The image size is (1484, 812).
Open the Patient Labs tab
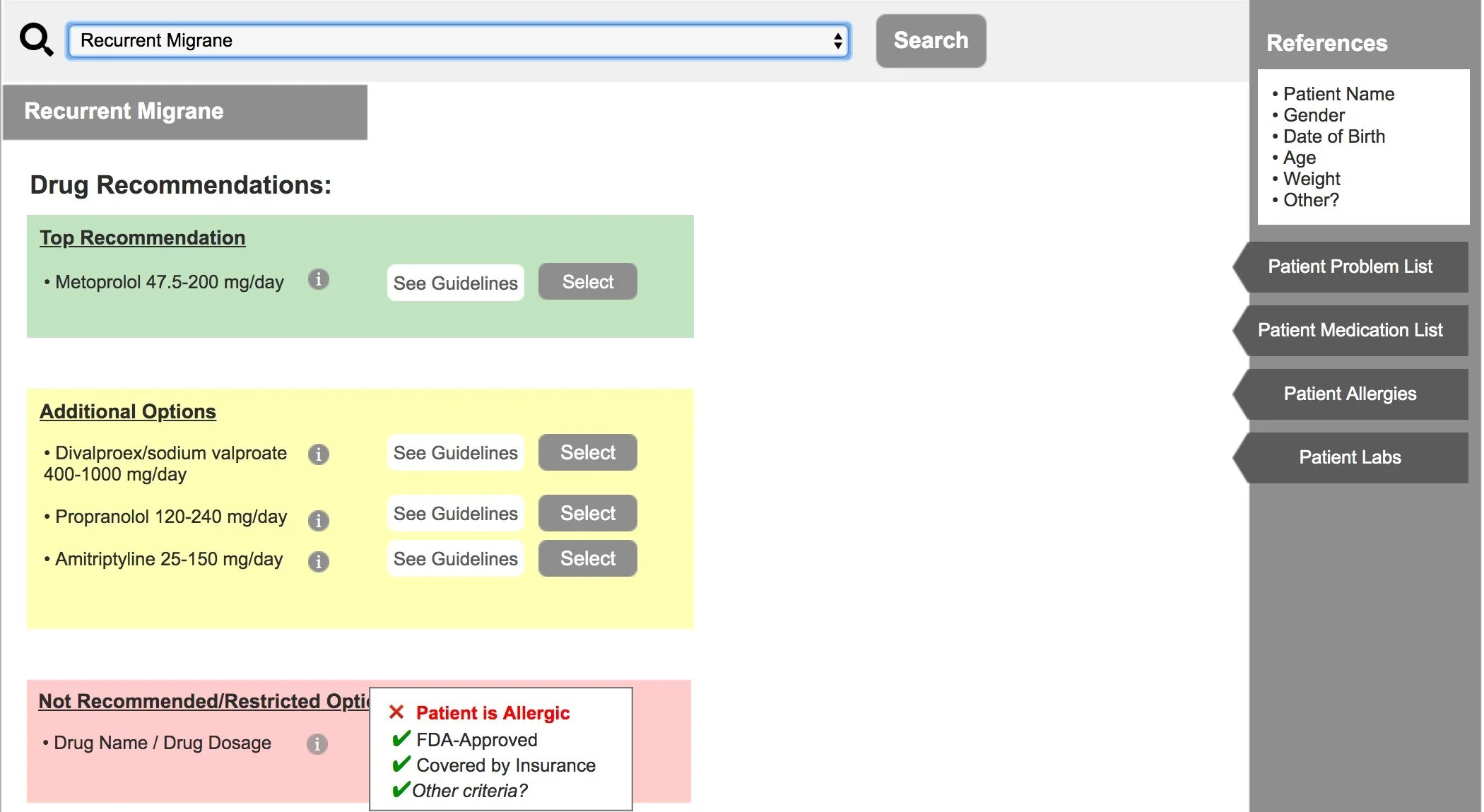point(1350,457)
